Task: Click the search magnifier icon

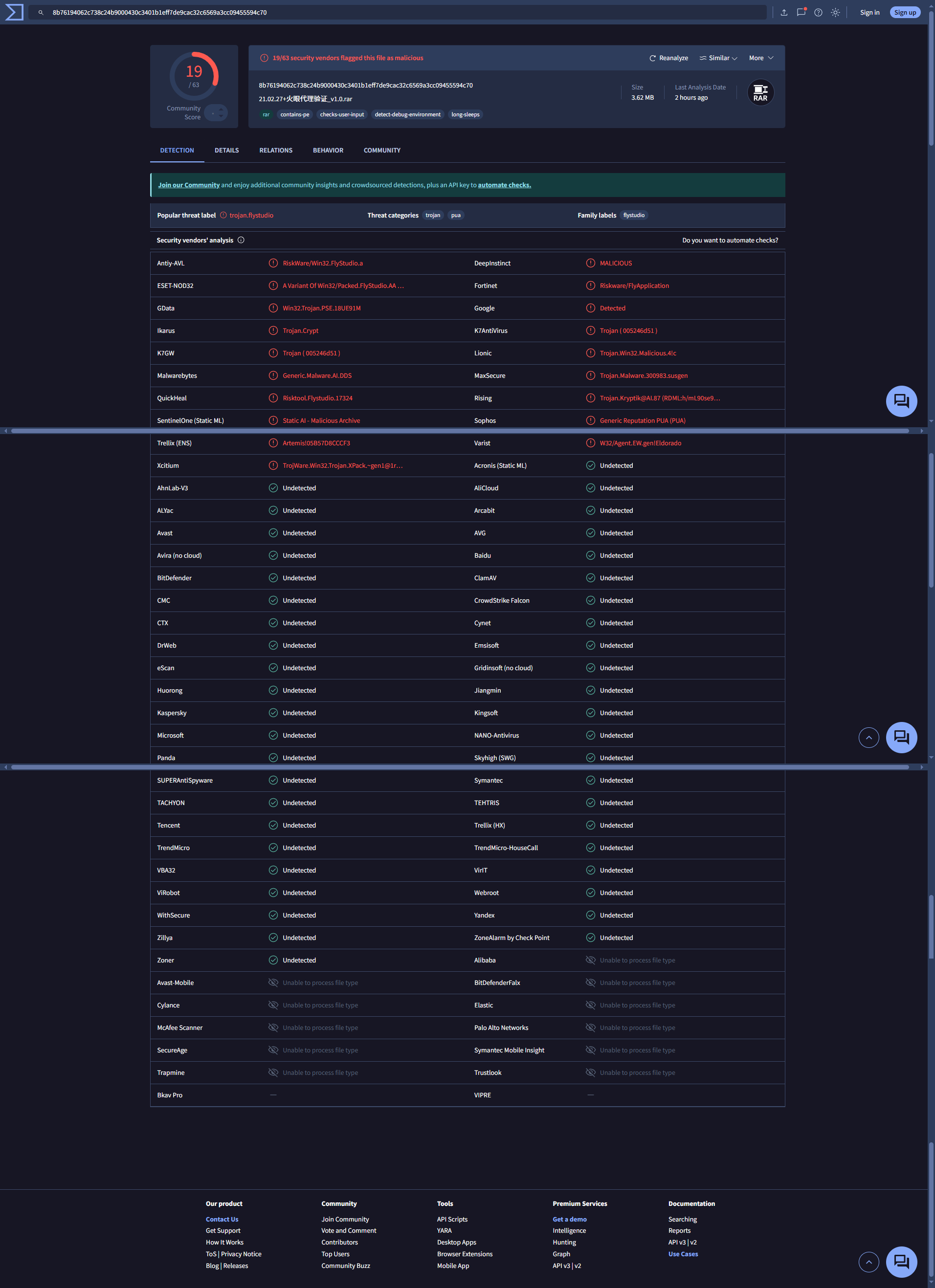Action: pyautogui.click(x=41, y=13)
